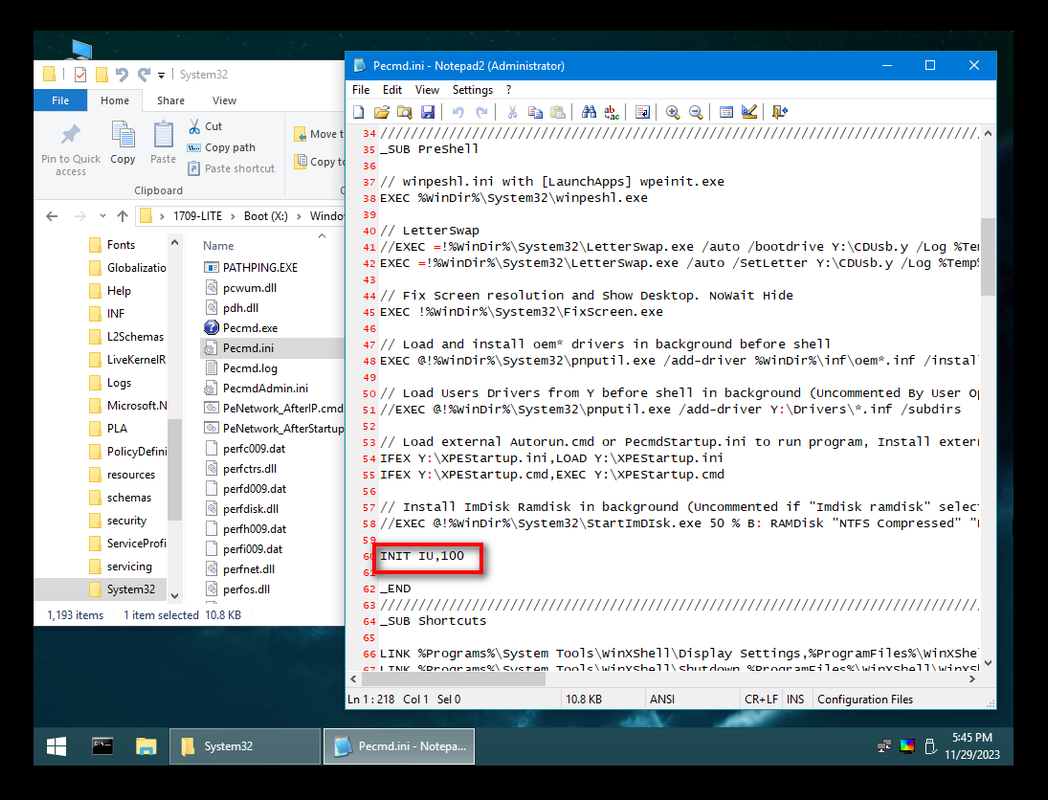Select Logs folder in tree
Screen dimensions: 1048x800
tap(119, 382)
